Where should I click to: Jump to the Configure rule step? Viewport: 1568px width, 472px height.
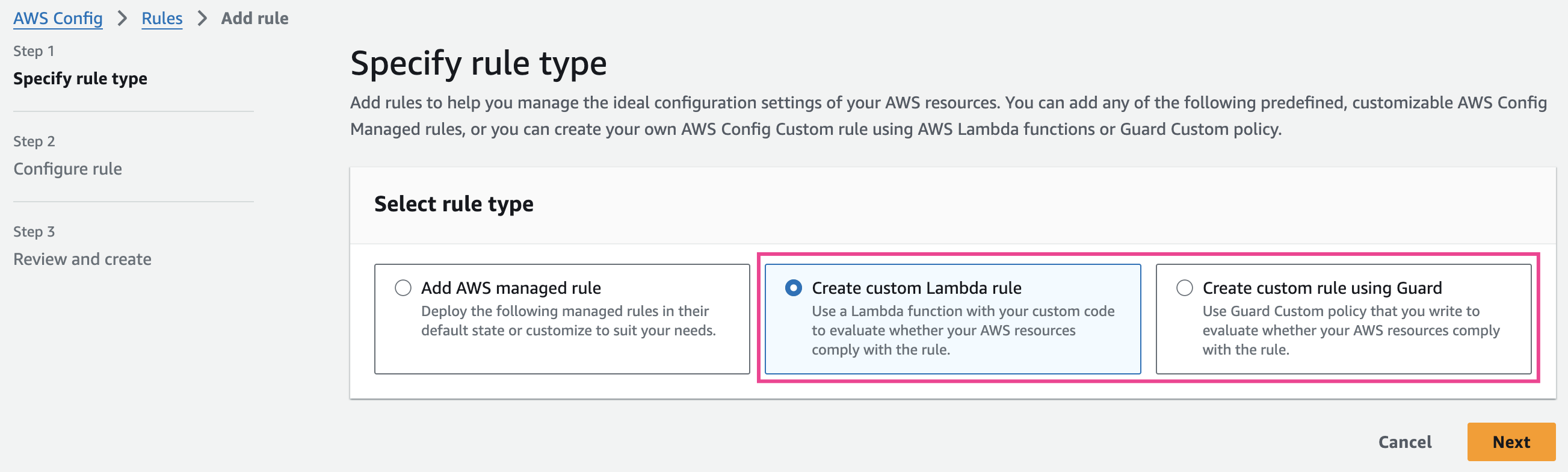[x=67, y=169]
